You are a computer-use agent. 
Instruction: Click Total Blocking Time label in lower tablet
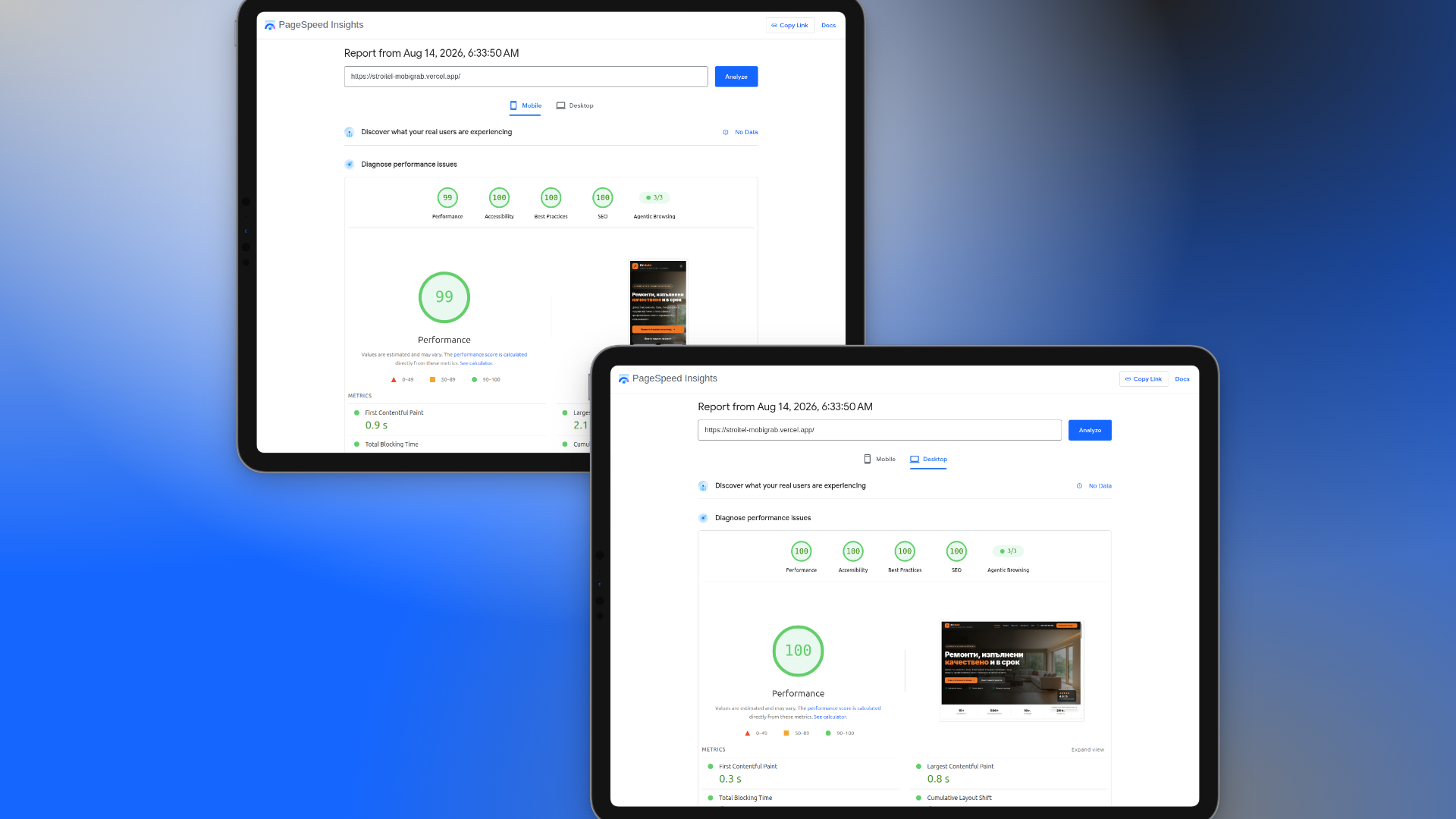coord(745,798)
